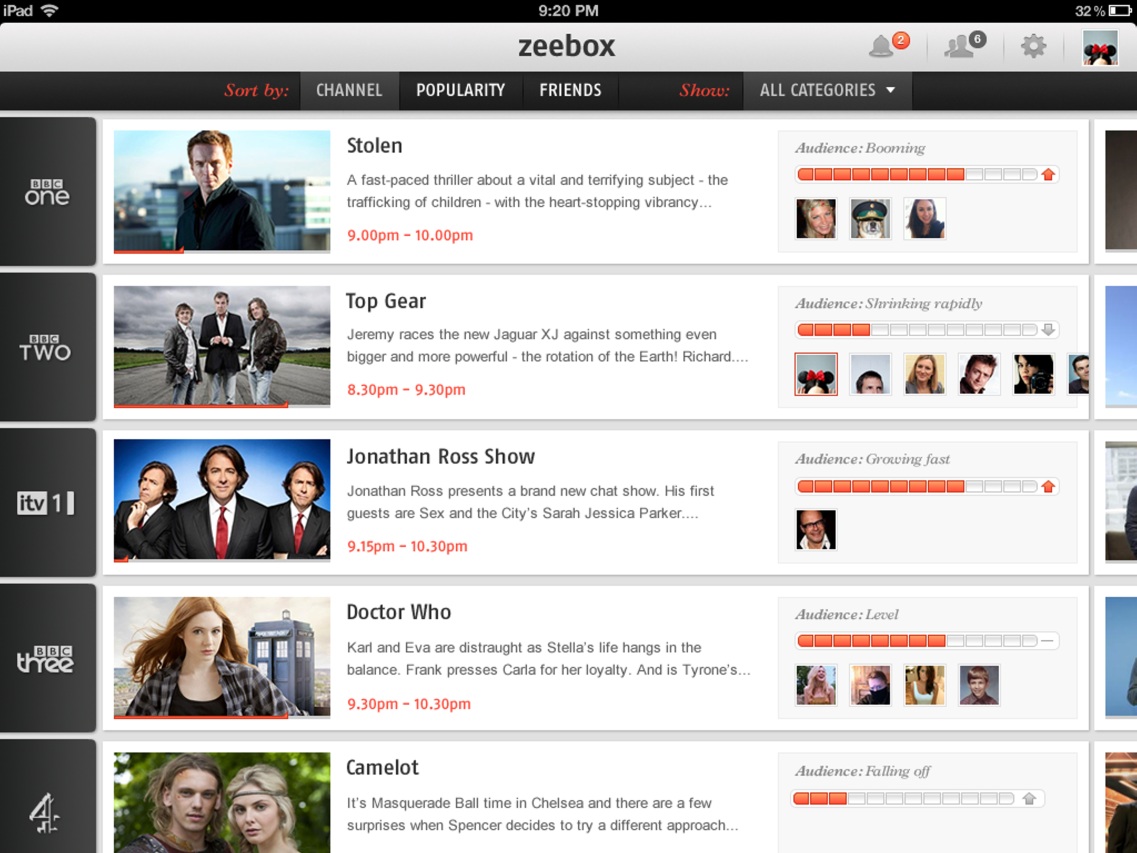
Task: Select the BBC One channel logo
Action: (x=47, y=191)
